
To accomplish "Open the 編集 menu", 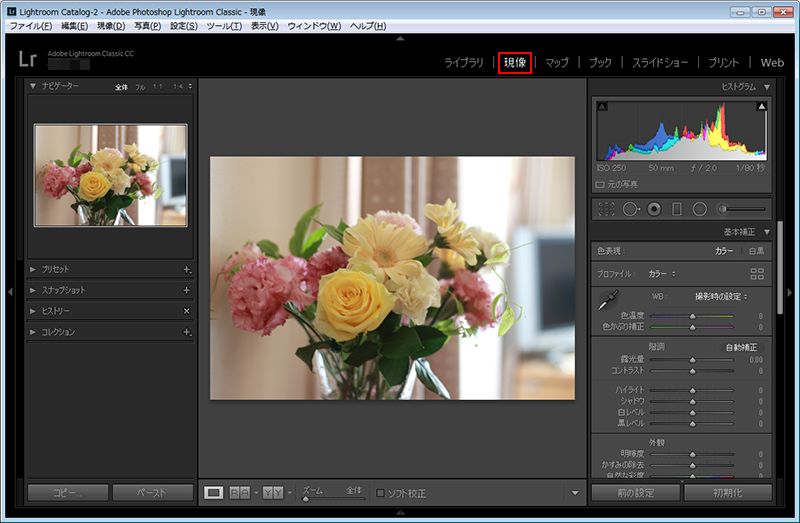I will [x=74, y=26].
